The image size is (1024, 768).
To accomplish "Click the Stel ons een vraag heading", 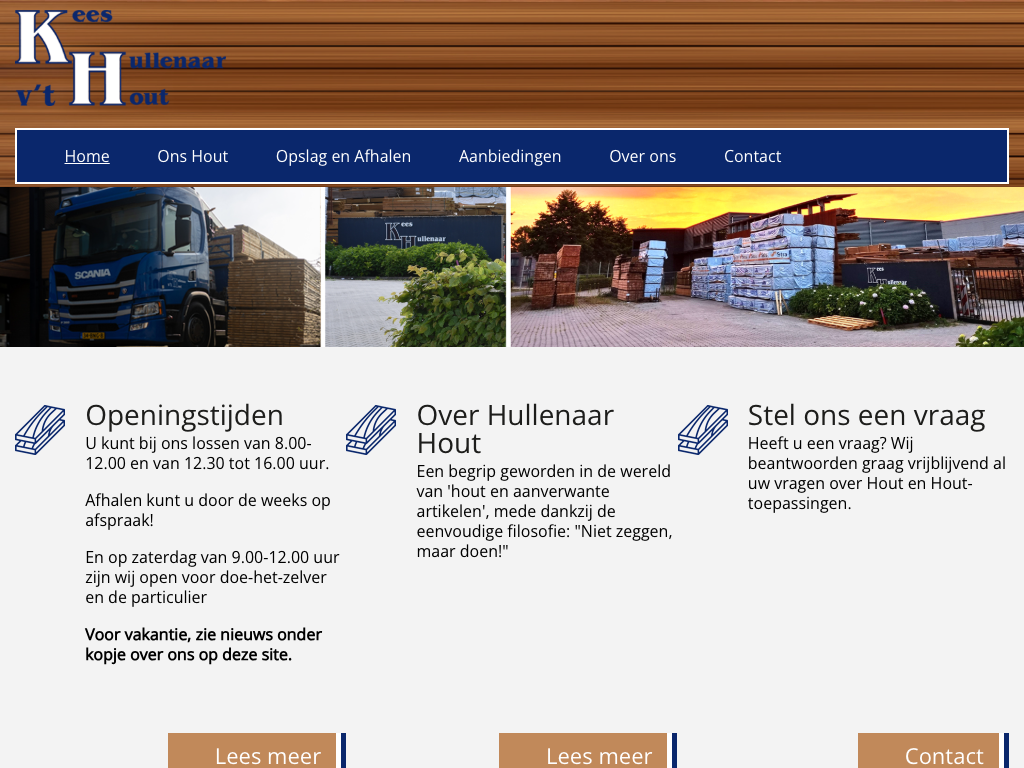I will [x=866, y=415].
